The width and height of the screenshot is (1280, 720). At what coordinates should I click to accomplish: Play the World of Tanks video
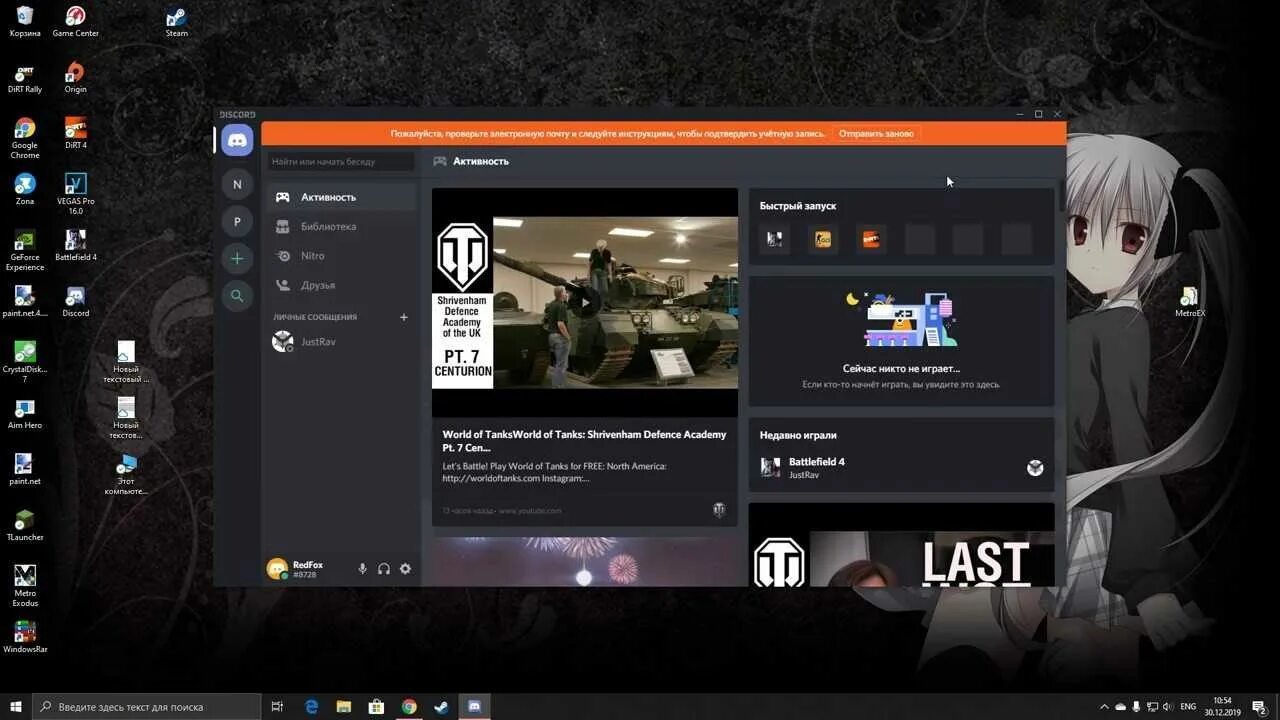pyautogui.click(x=585, y=302)
